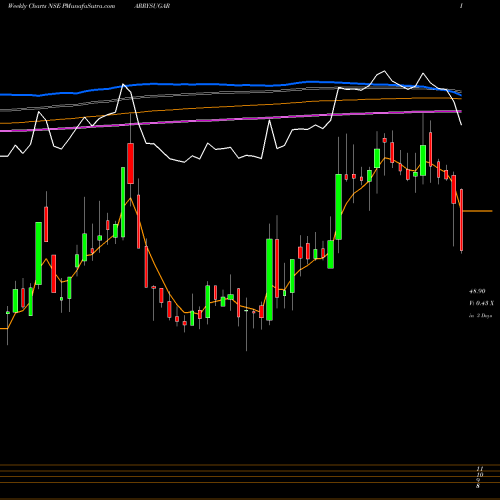Click the tallest green candle near chart center
Viewport: 500px width, 500px height.
tap(269, 279)
